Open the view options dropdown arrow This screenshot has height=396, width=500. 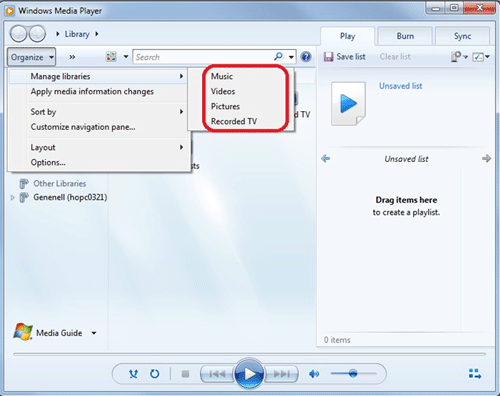click(126, 57)
